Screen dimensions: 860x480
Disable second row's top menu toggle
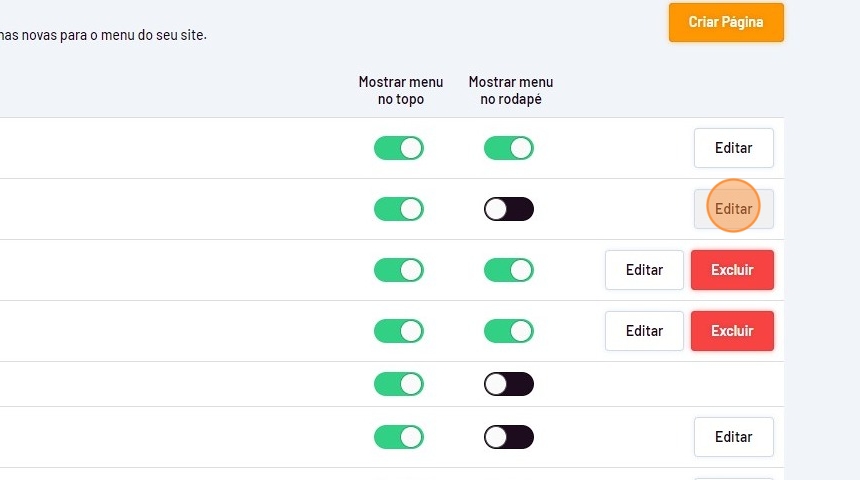coord(399,209)
